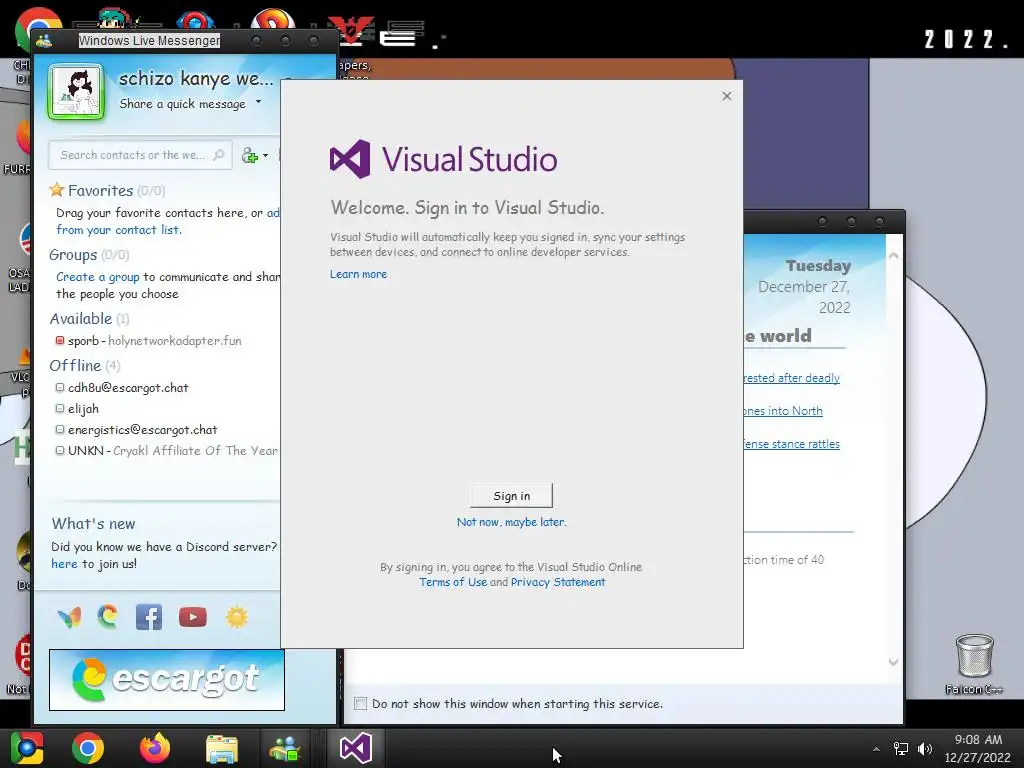Screen dimensions: 1024x768
Task: Open the 'Share a quick message' dropdown arrow
Action: 259,102
